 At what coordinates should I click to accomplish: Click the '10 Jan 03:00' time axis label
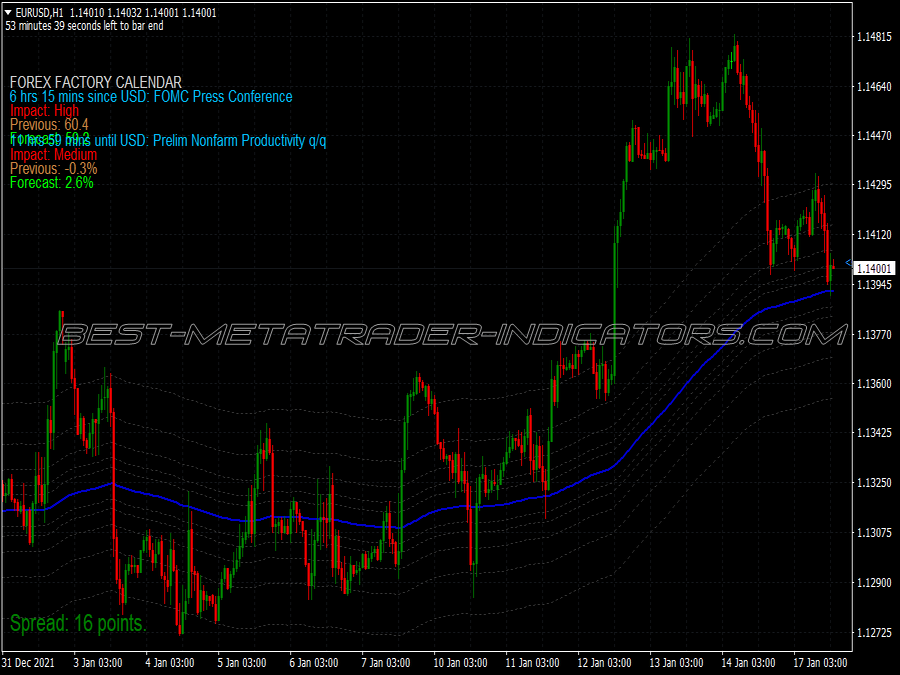click(x=460, y=662)
